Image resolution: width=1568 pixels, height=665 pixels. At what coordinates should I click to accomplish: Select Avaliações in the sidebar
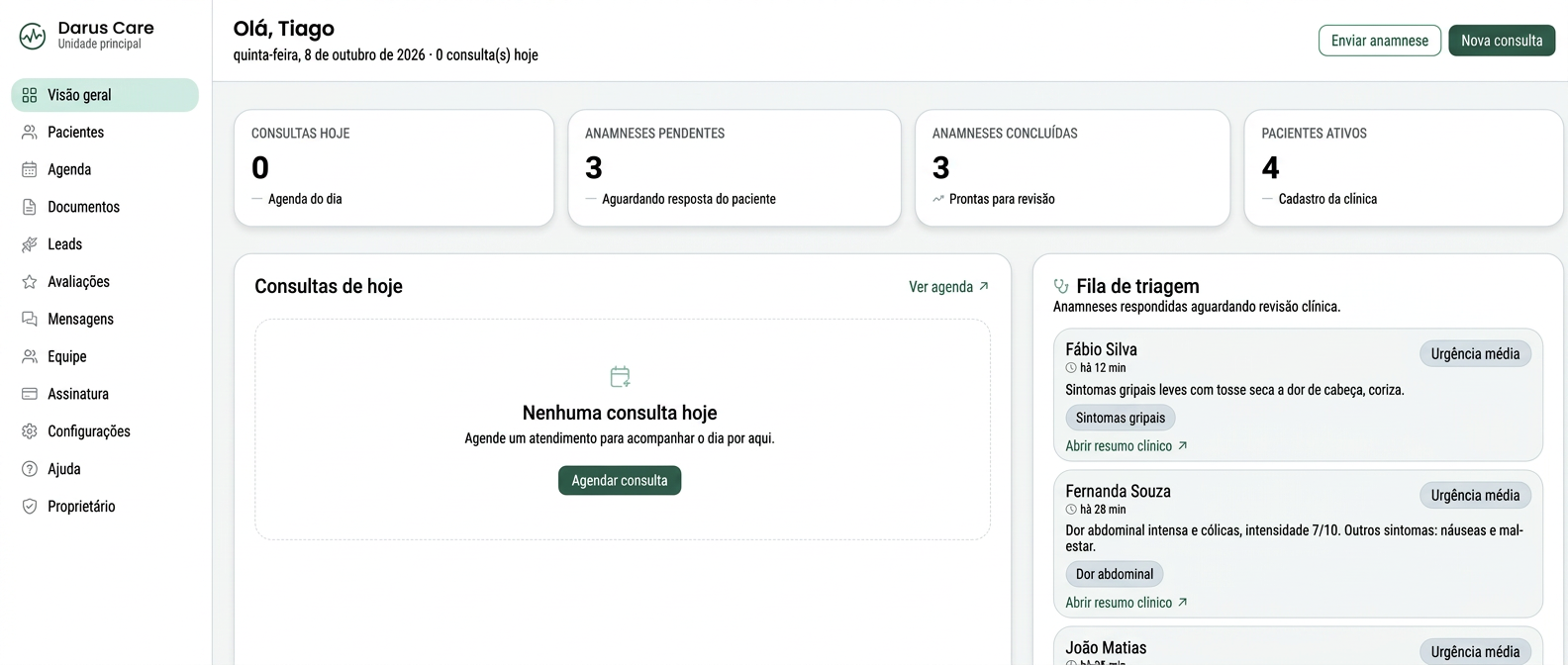tap(105, 282)
